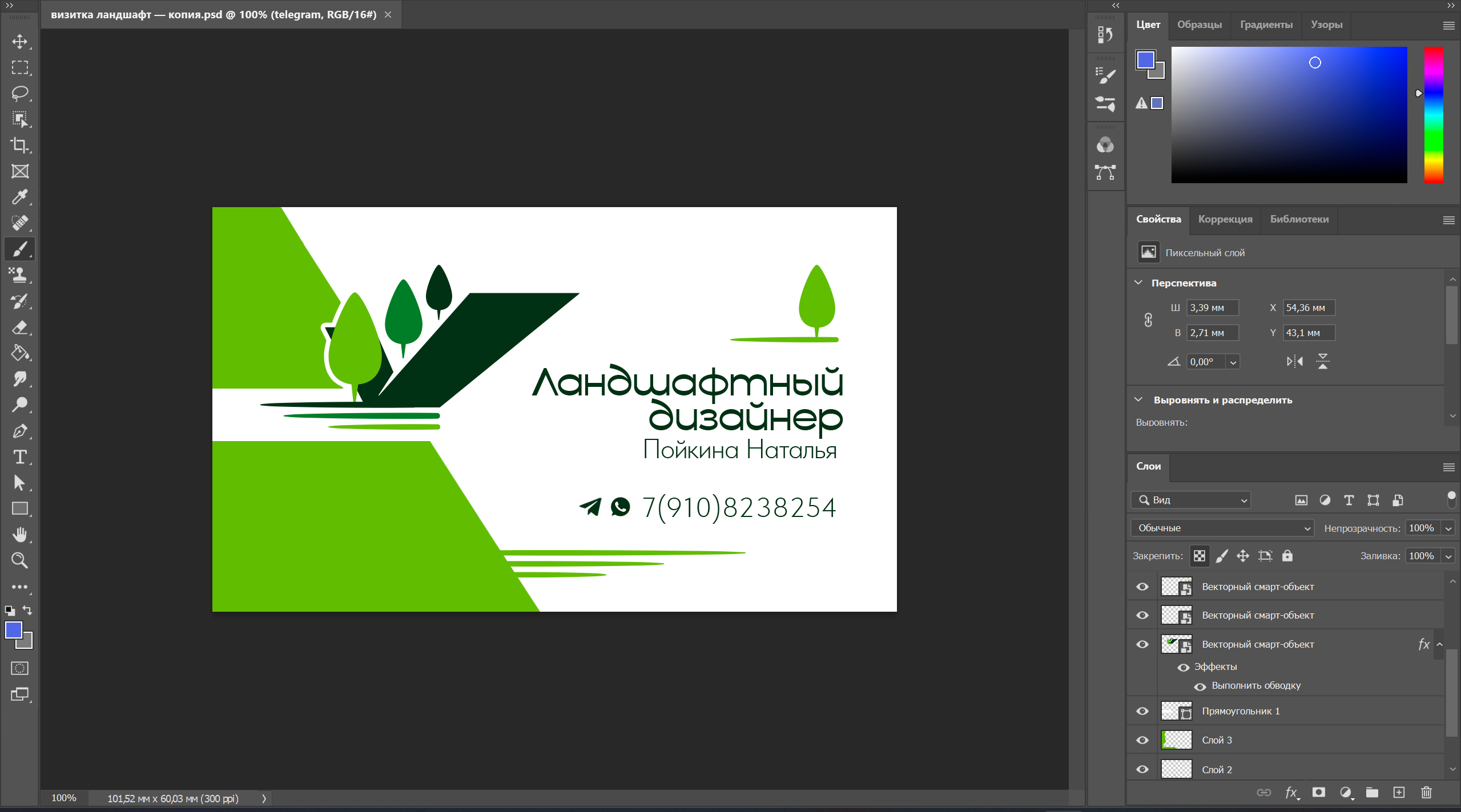Hide the Слой 2 layer
Image resolution: width=1461 pixels, height=812 pixels.
[1142, 769]
